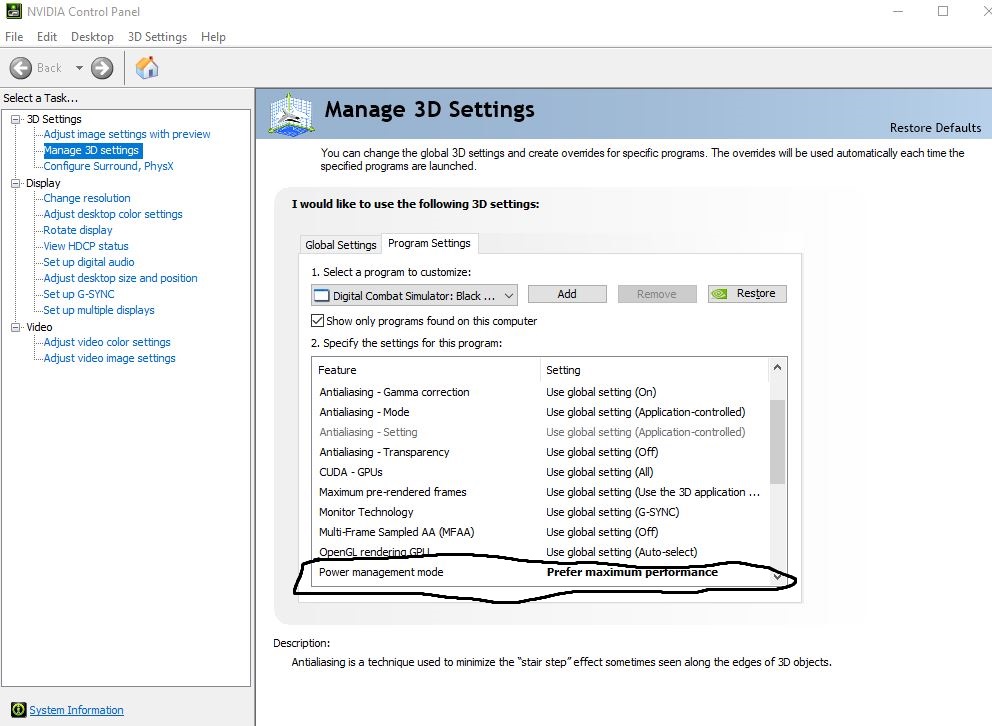Viewport: 992px width, 726px height.
Task: Select Maximum pre-rendered frames row
Action: tap(541, 492)
